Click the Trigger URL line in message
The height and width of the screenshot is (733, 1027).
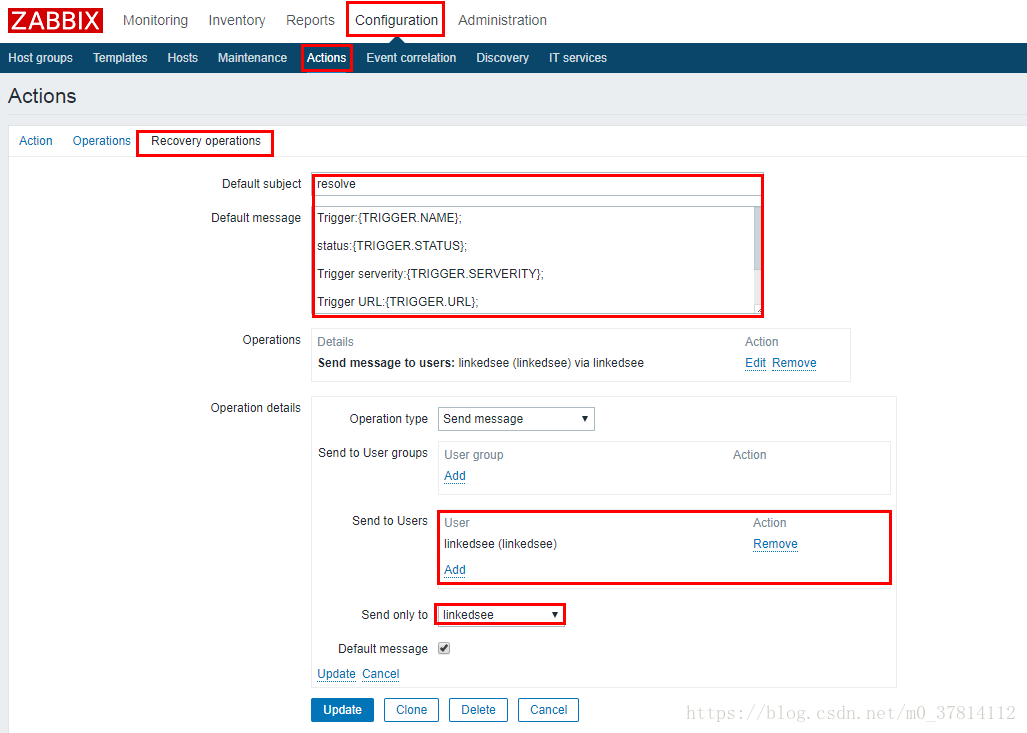(398, 302)
